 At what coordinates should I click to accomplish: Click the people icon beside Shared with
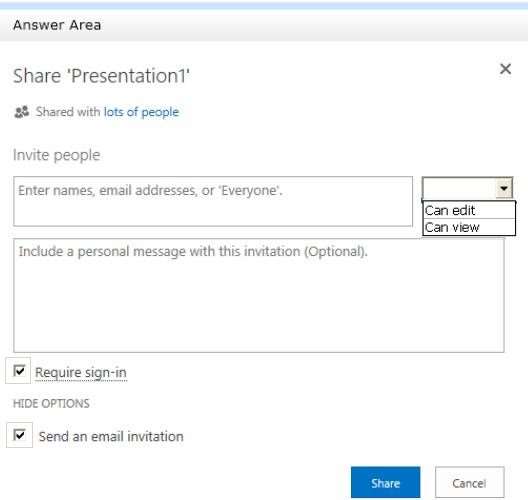click(22, 112)
